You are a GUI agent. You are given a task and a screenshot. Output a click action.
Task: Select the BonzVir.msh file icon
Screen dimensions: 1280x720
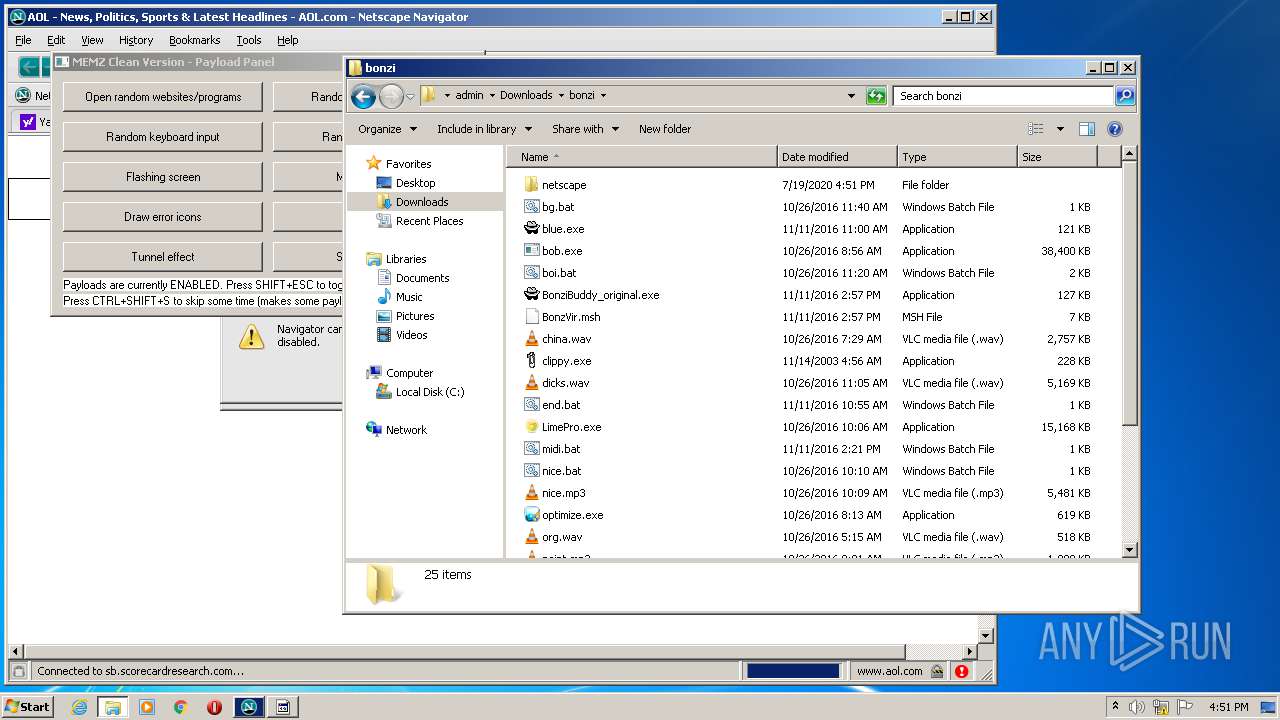[x=532, y=317]
